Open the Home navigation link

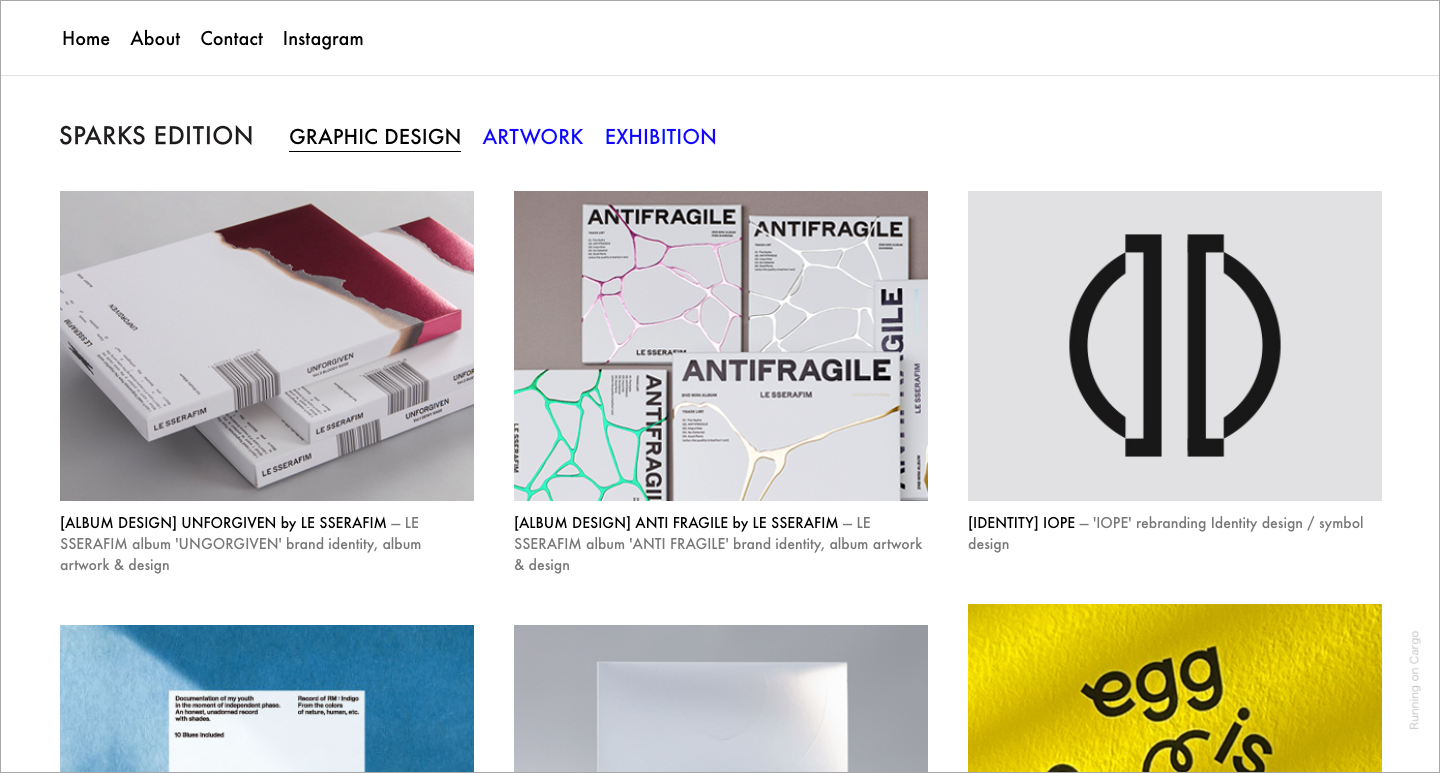pos(86,39)
